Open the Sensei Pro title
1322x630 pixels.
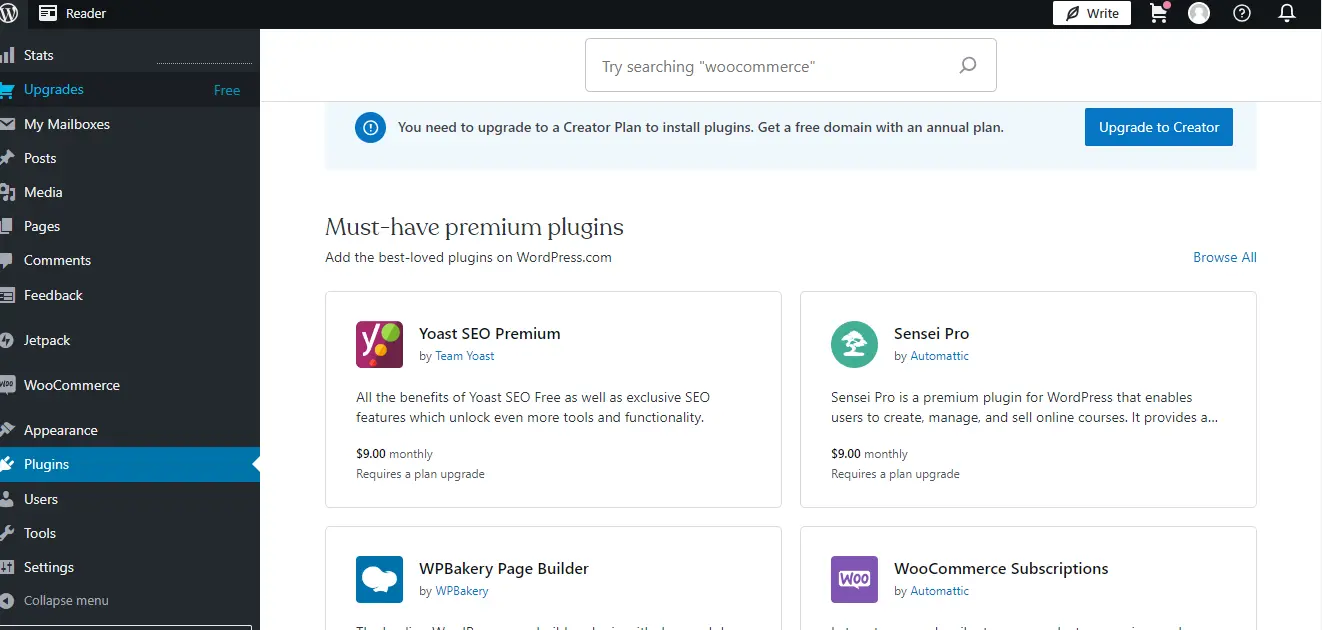point(932,334)
